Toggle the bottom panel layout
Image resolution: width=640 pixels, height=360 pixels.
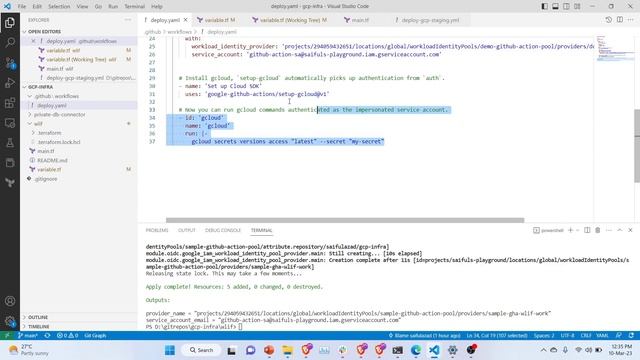[x=556, y=6]
